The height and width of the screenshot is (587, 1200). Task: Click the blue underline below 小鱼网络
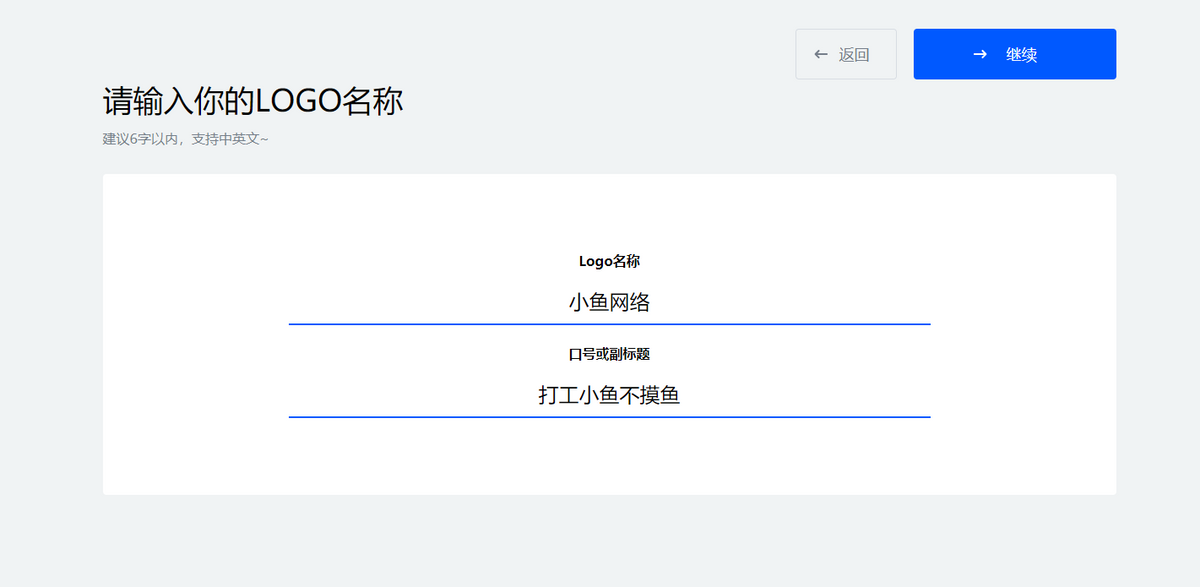coord(609,324)
